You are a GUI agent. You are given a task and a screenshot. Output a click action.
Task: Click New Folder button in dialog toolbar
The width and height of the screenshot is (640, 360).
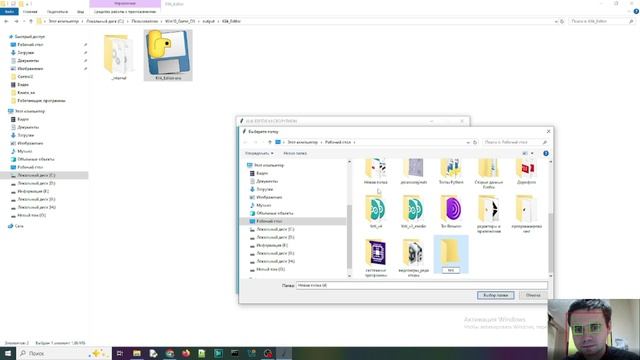[295, 153]
